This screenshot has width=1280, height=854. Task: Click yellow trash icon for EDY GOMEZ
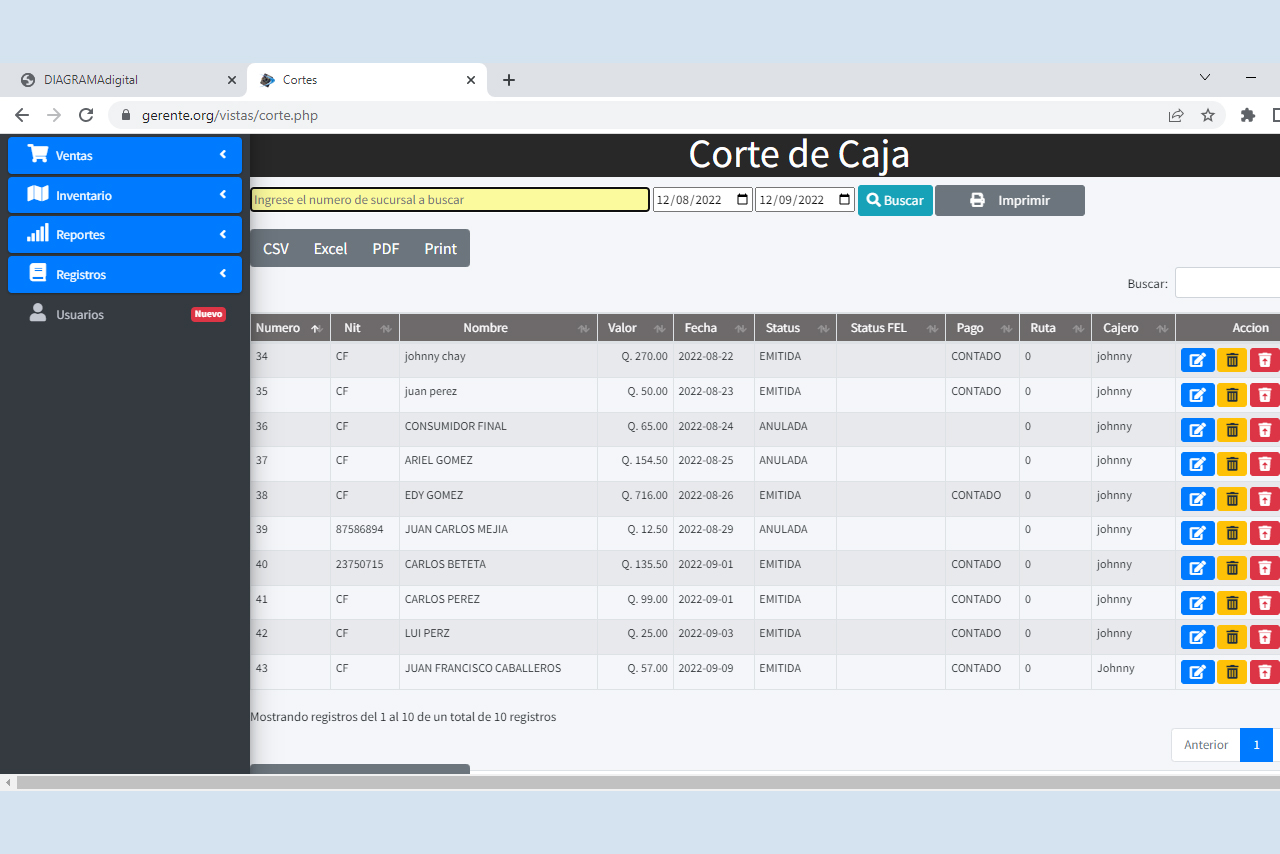[1232, 498]
